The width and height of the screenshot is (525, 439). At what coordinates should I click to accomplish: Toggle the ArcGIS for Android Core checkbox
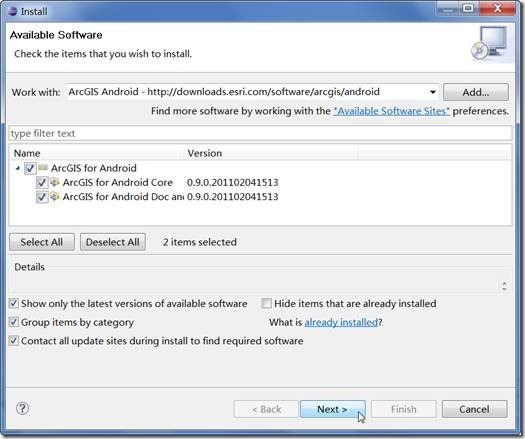pyautogui.click(x=42, y=182)
